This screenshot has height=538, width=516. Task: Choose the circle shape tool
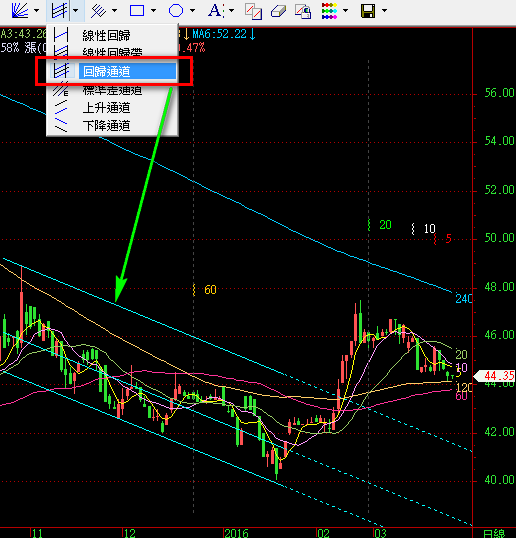pos(176,10)
